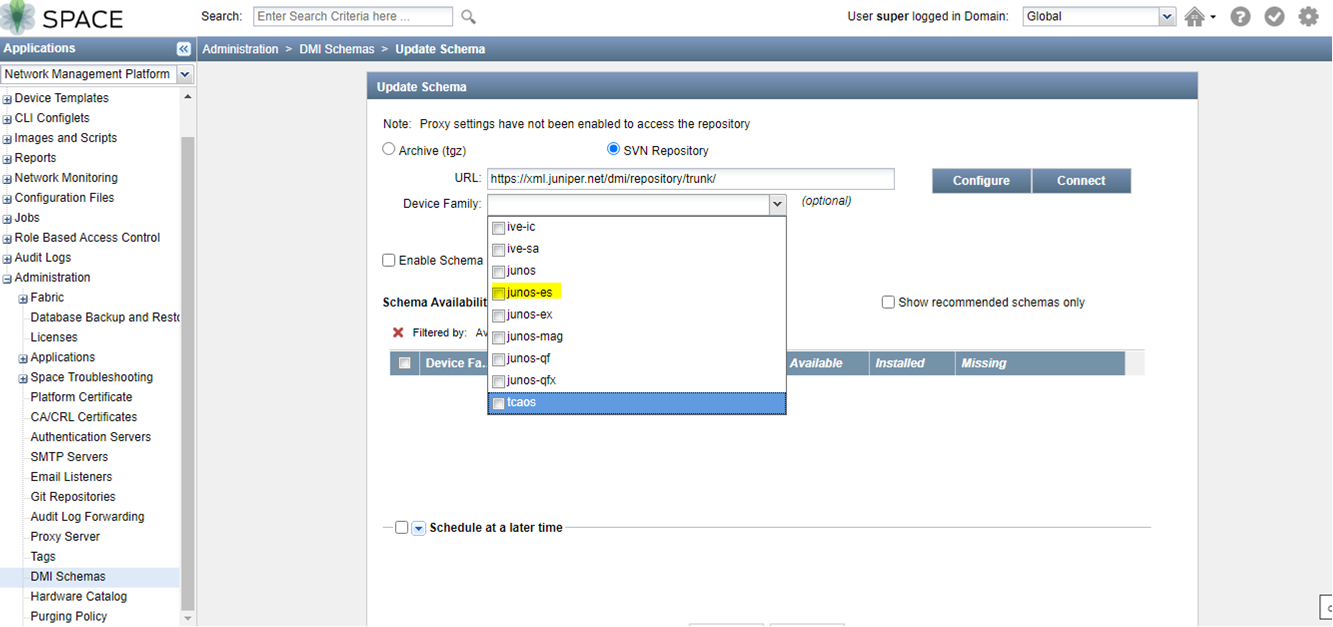The height and width of the screenshot is (627, 1333).
Task: Open the Global domain dropdown
Action: tap(1167, 16)
